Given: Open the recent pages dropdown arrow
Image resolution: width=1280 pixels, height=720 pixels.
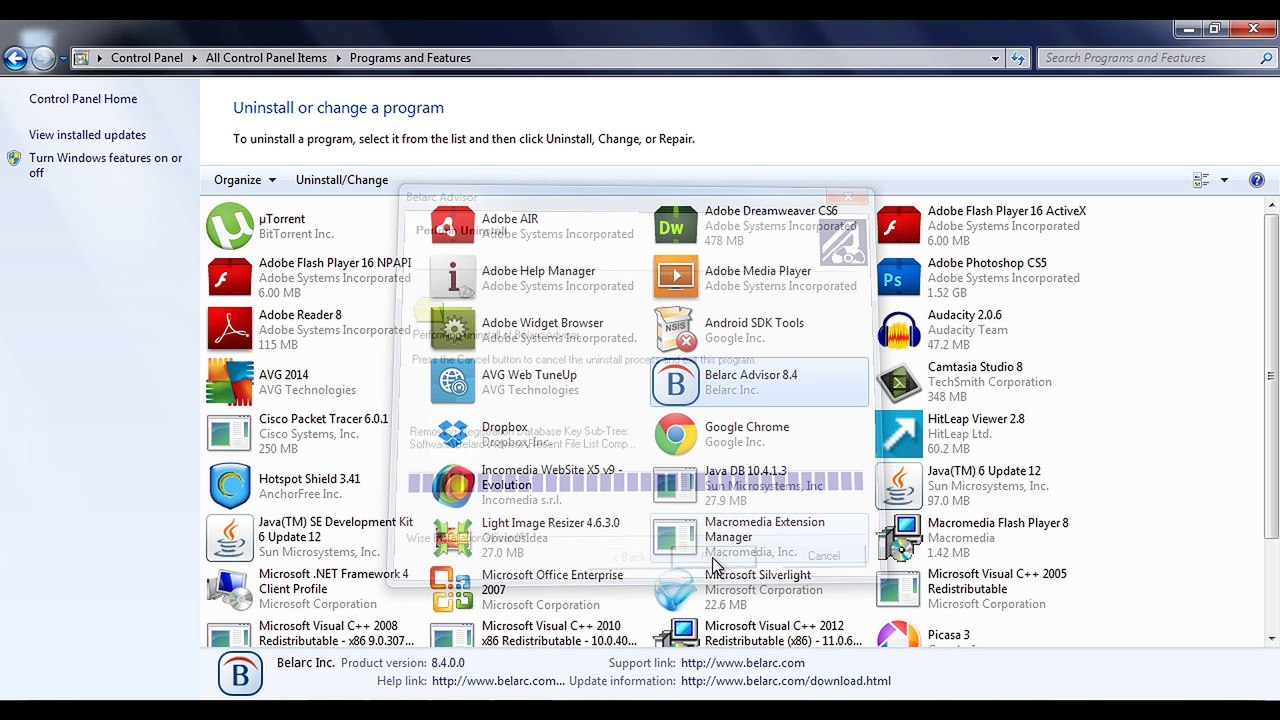Looking at the screenshot, I should (63, 58).
